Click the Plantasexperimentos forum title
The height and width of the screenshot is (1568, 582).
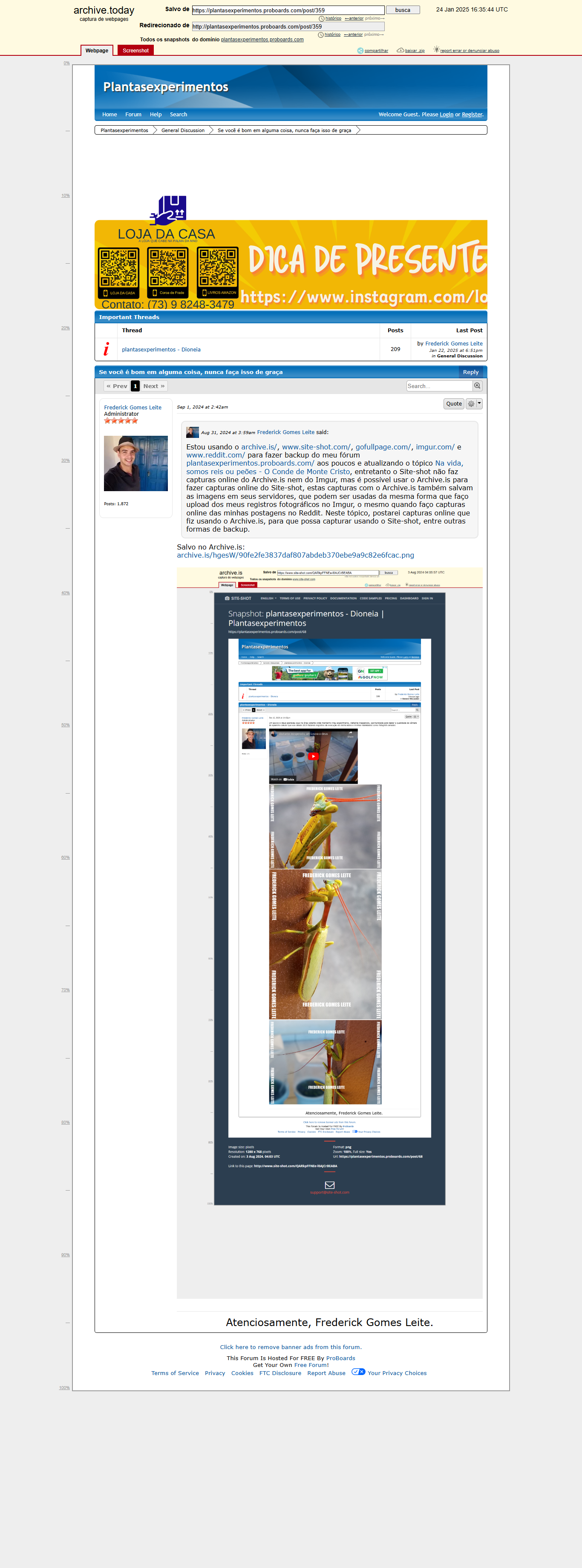[x=166, y=87]
